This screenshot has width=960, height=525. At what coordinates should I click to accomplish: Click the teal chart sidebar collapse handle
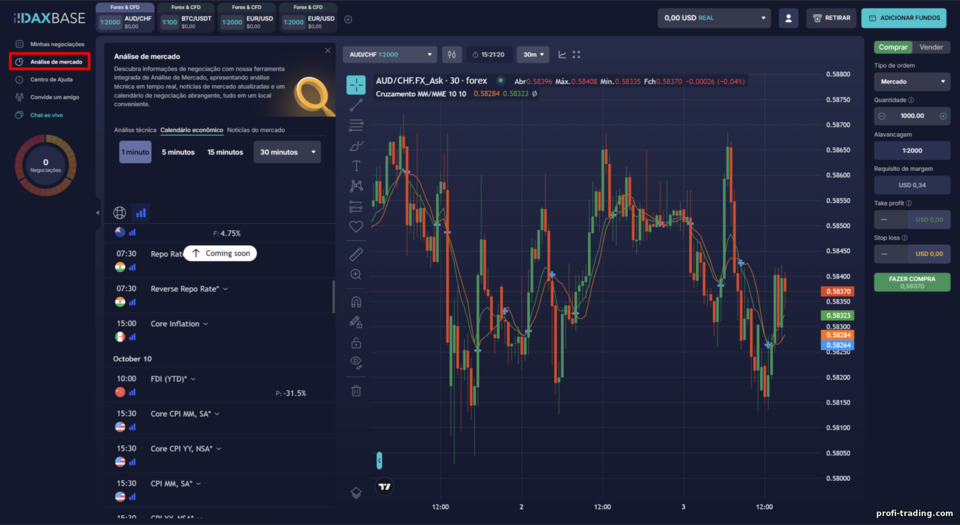click(x=379, y=460)
